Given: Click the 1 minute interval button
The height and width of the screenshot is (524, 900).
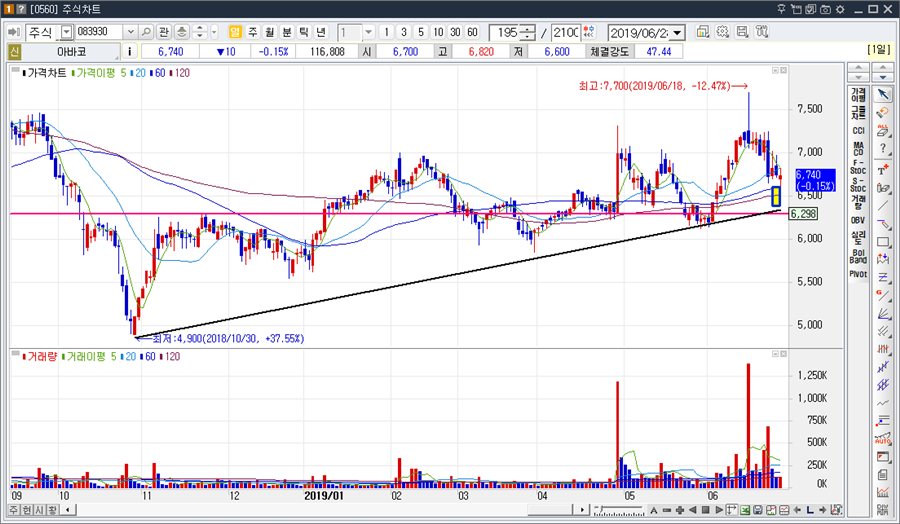Looking at the screenshot, I should [386, 32].
